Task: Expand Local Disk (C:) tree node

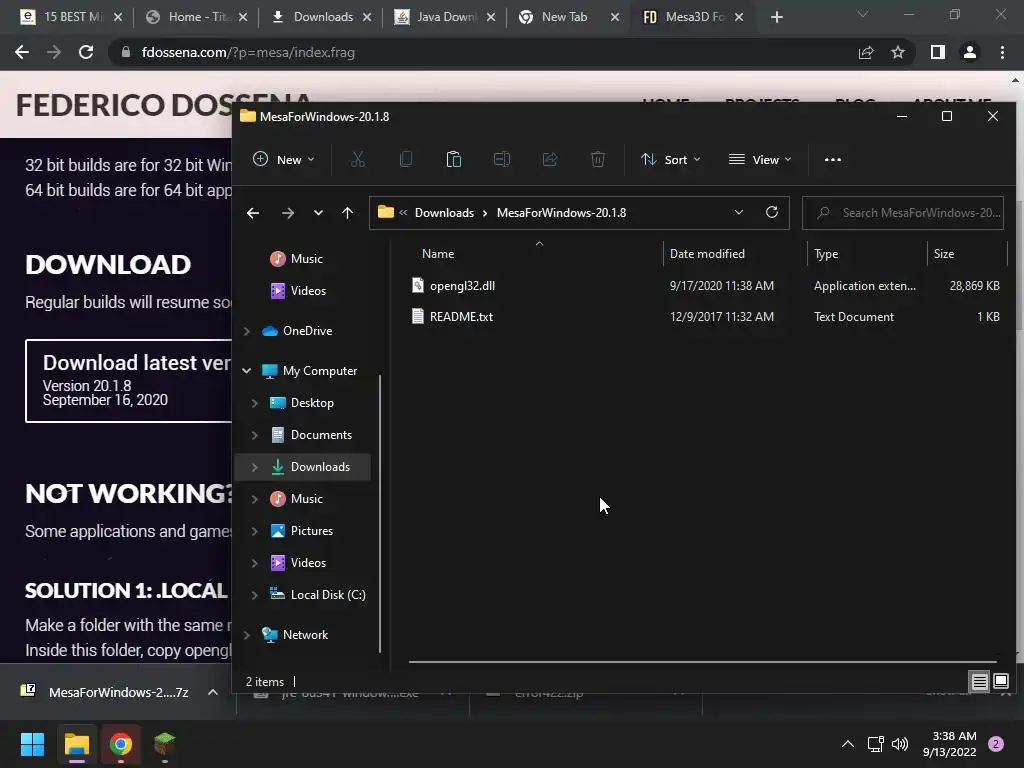Action: [x=255, y=595]
